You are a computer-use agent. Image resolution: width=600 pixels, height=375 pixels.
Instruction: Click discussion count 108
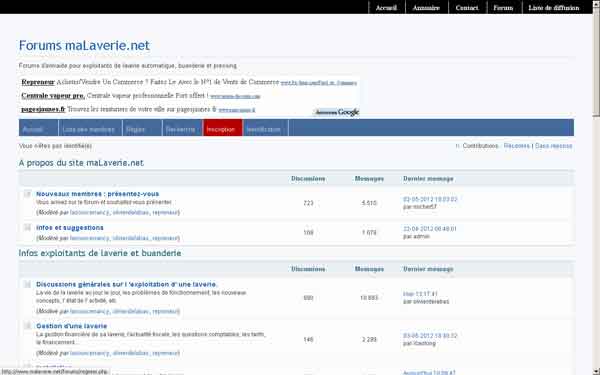tap(308, 233)
